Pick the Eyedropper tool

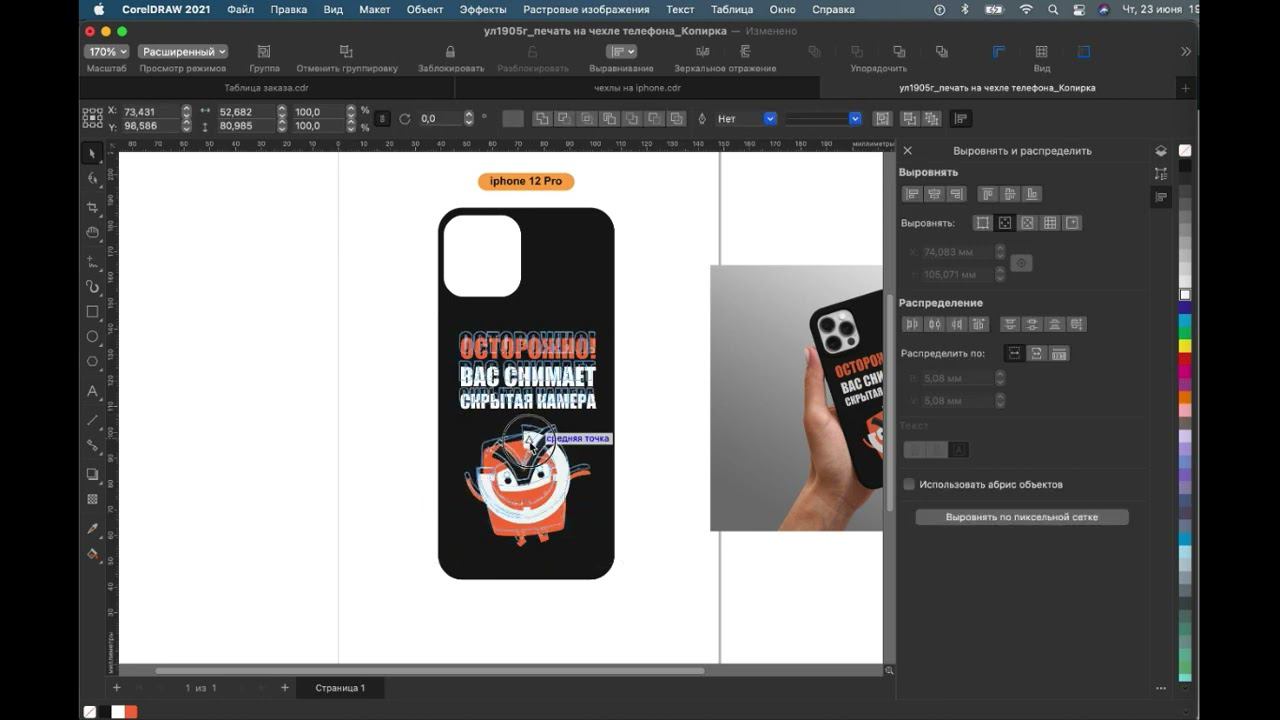tap(93, 527)
